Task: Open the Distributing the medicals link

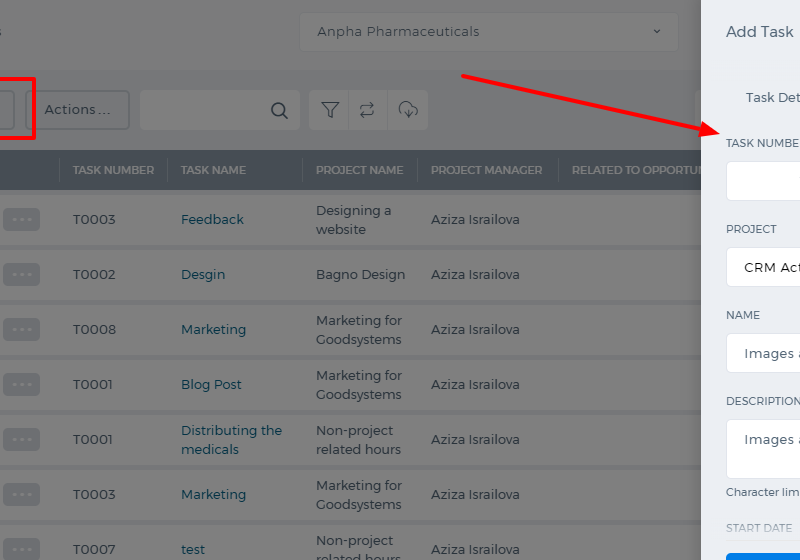Action: [232, 440]
